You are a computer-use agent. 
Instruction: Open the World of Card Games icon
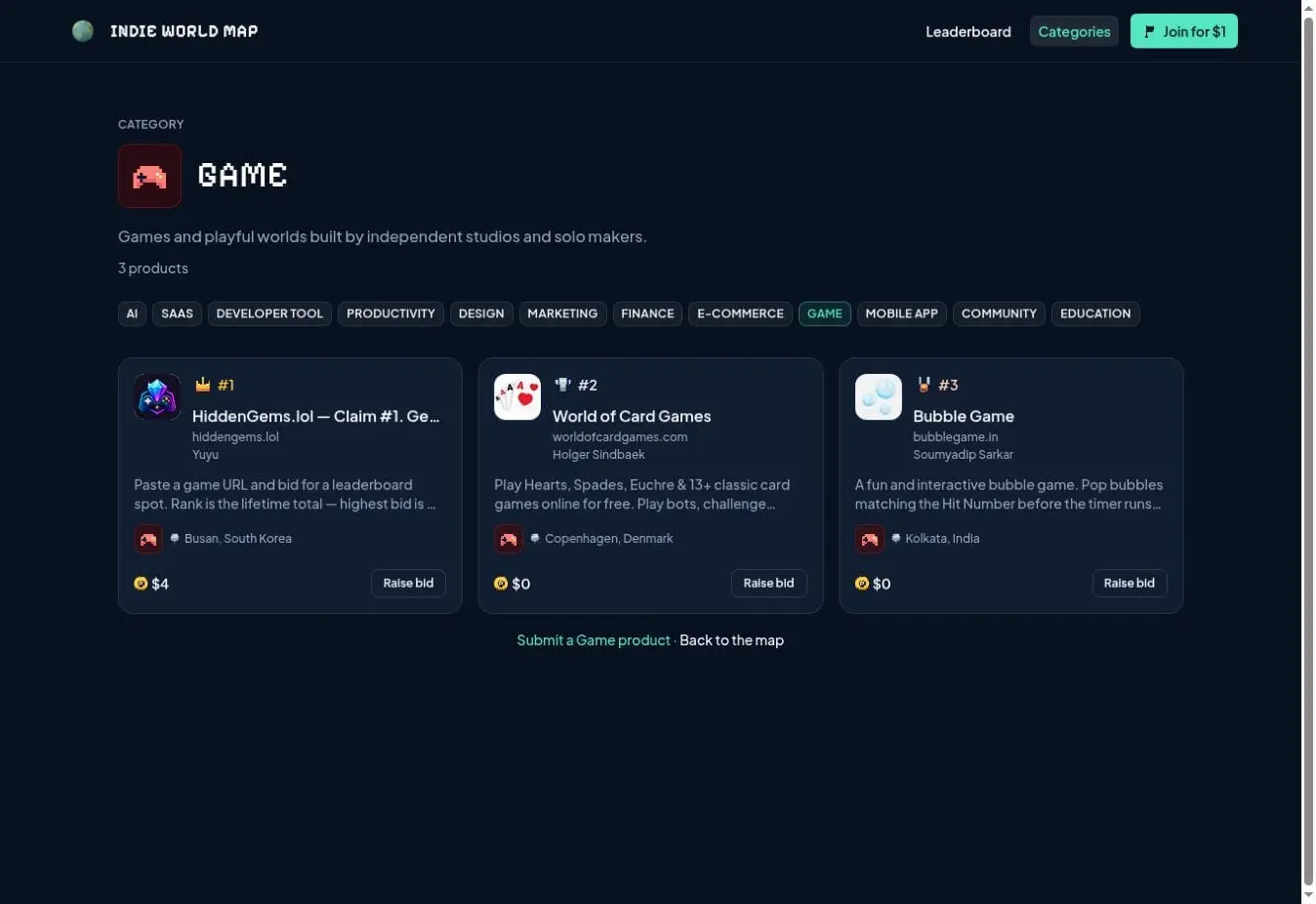pyautogui.click(x=517, y=397)
